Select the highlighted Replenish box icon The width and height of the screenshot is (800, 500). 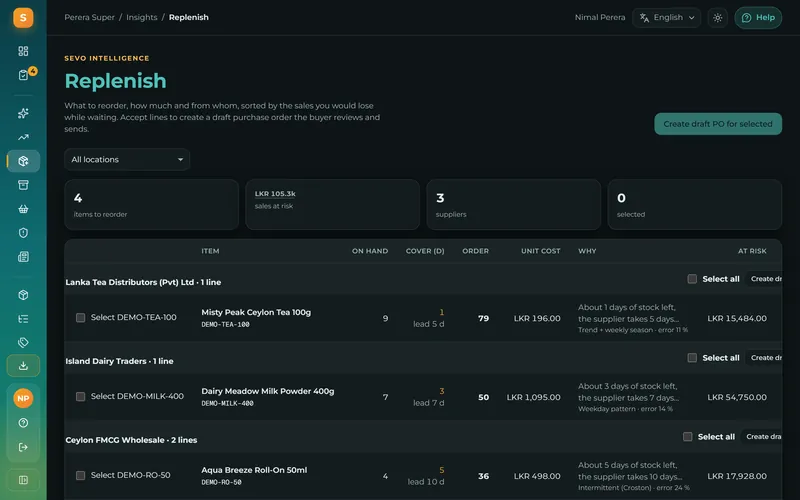coord(23,161)
